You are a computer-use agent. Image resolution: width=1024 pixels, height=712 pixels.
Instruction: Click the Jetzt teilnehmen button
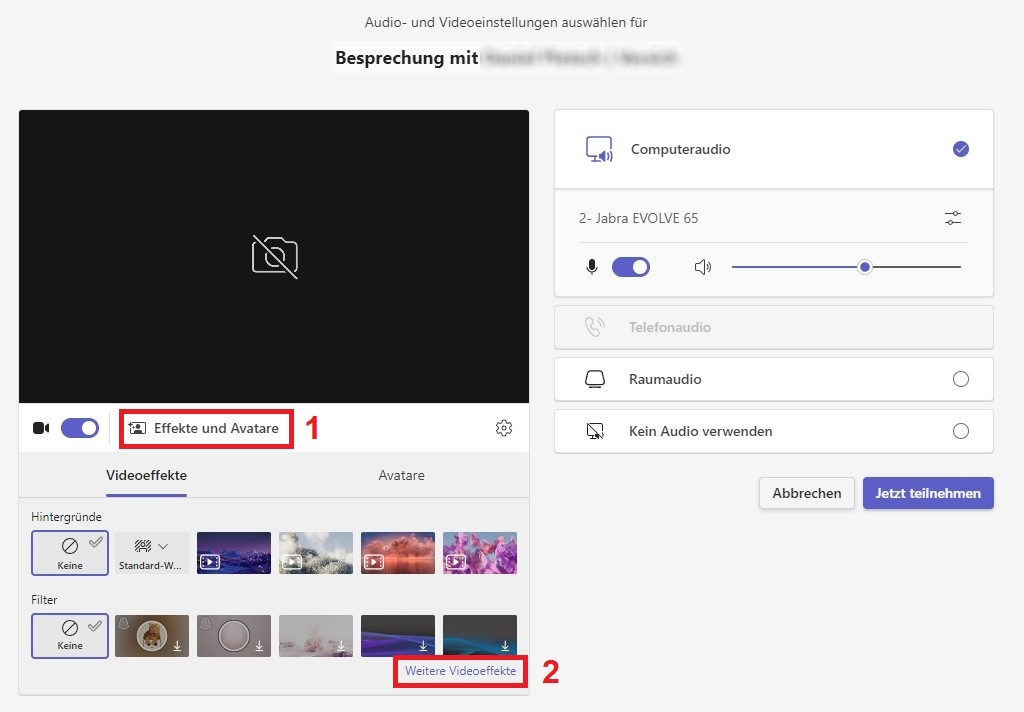click(928, 493)
